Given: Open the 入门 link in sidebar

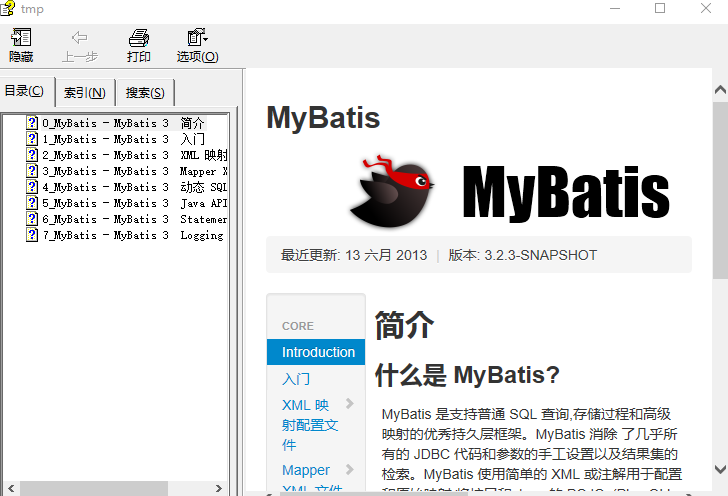Looking at the screenshot, I should pyautogui.click(x=296, y=379).
